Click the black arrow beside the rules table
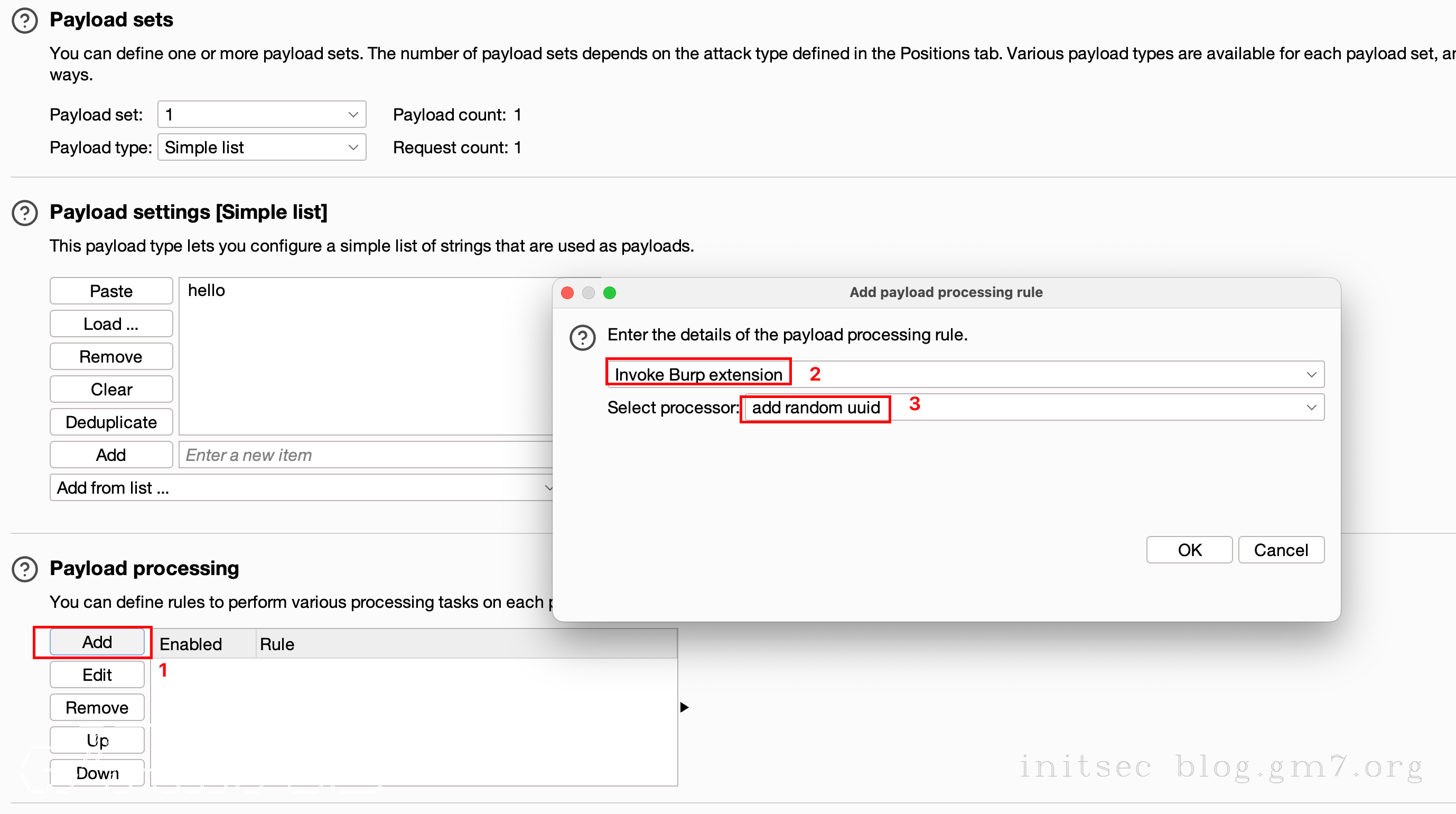 684,707
